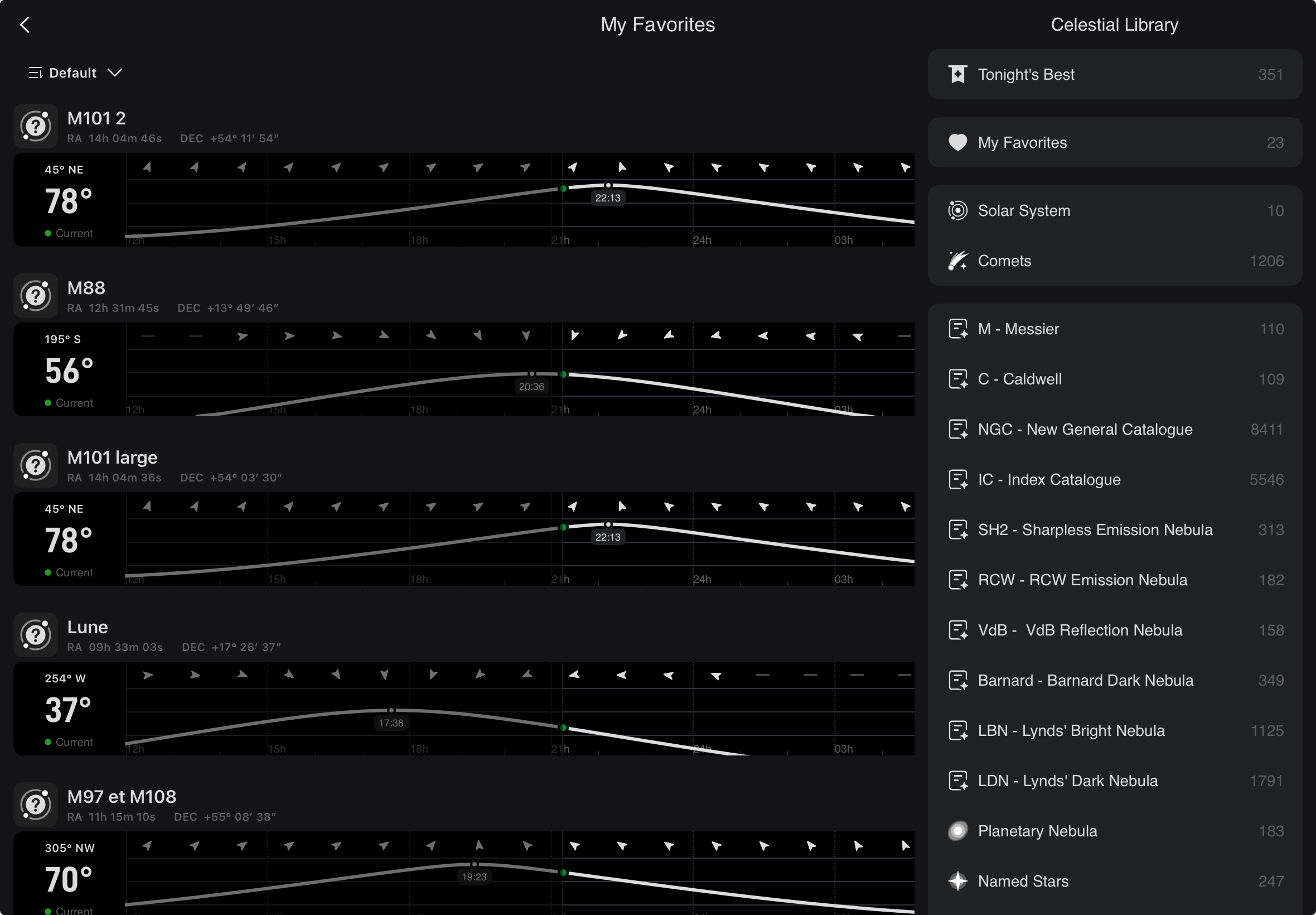1316x915 pixels.
Task: Click Lune DEC +17° 26′ 37″ value
Action: tap(231, 647)
